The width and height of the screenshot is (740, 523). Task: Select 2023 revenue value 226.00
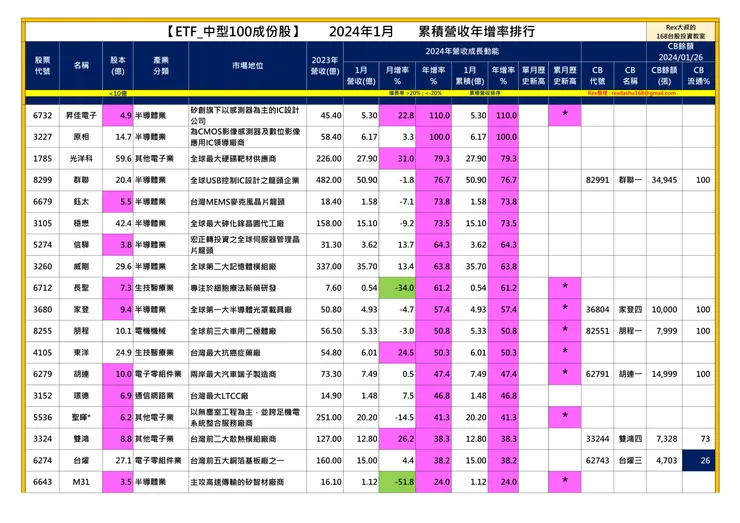point(329,159)
